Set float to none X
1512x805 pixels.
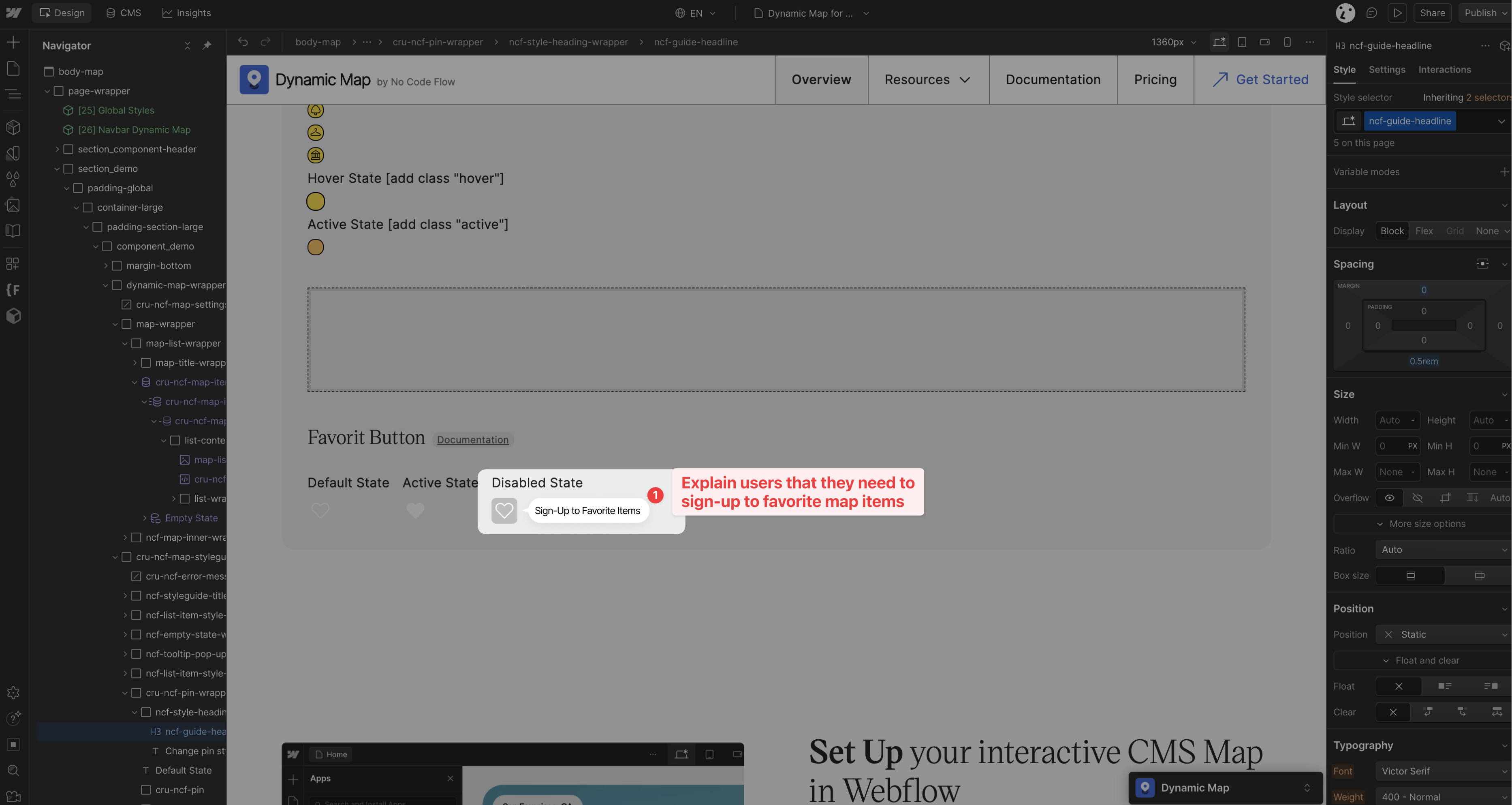pyautogui.click(x=1399, y=686)
